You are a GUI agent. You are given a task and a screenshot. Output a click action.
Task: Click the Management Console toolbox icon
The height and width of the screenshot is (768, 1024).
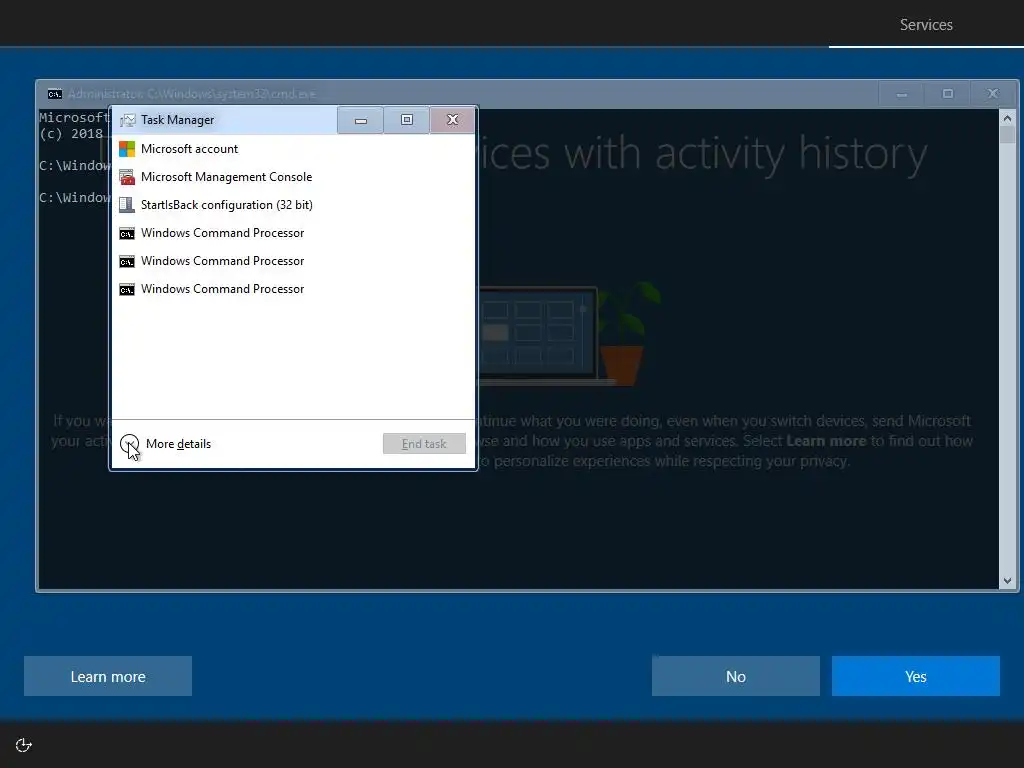pyautogui.click(x=127, y=177)
